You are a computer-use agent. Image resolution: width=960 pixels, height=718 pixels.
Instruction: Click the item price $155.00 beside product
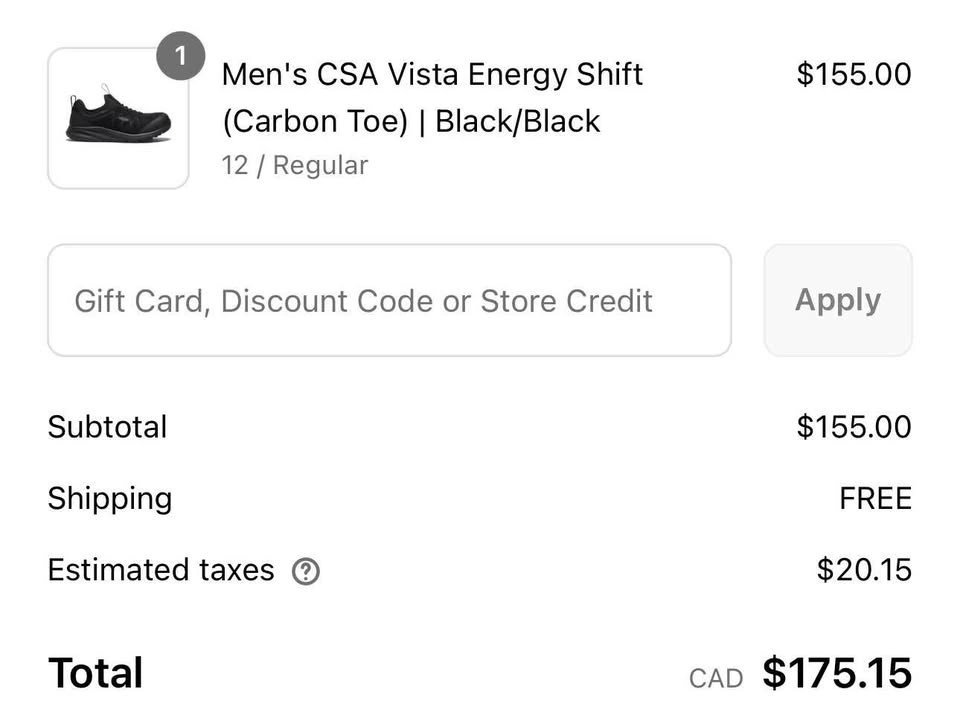(x=853, y=74)
